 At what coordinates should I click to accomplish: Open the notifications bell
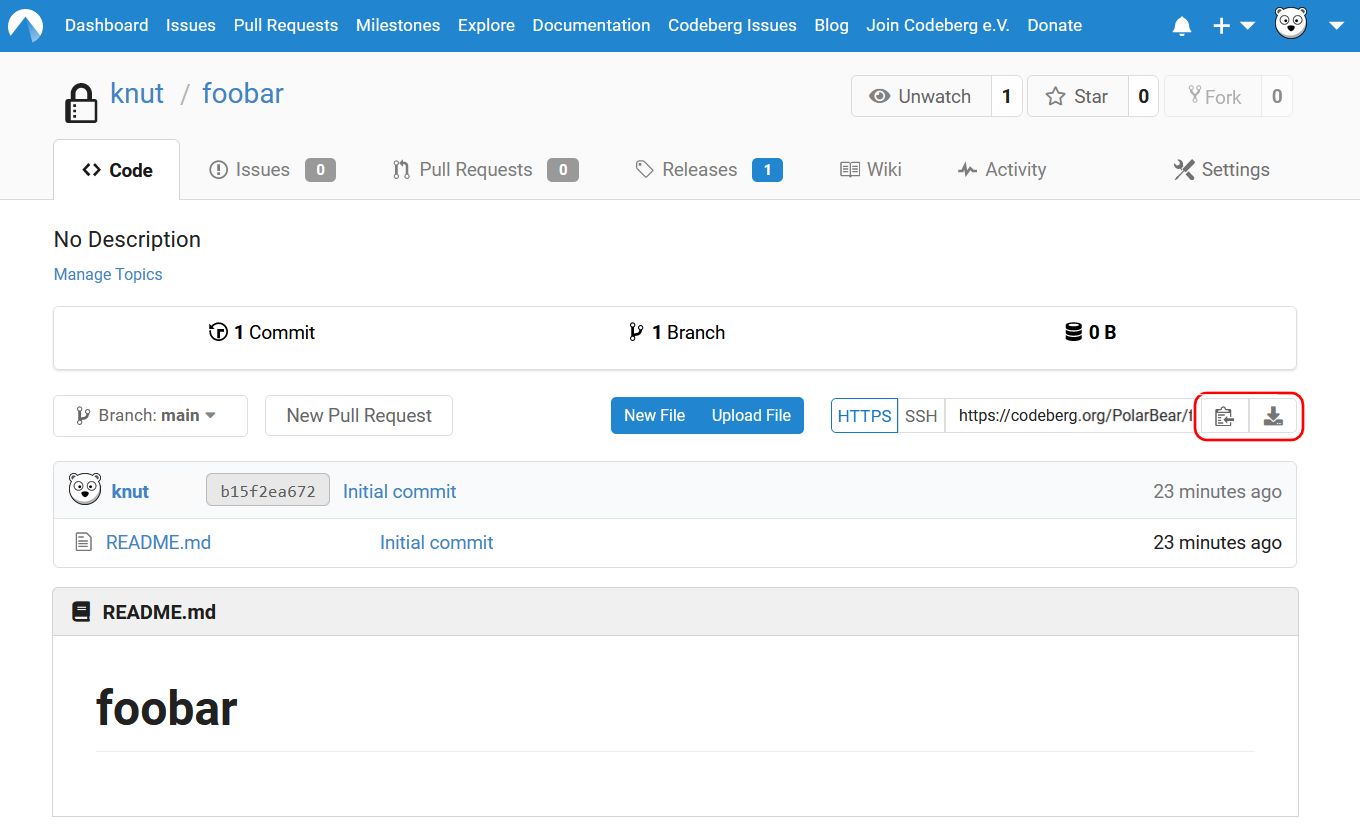[1182, 26]
